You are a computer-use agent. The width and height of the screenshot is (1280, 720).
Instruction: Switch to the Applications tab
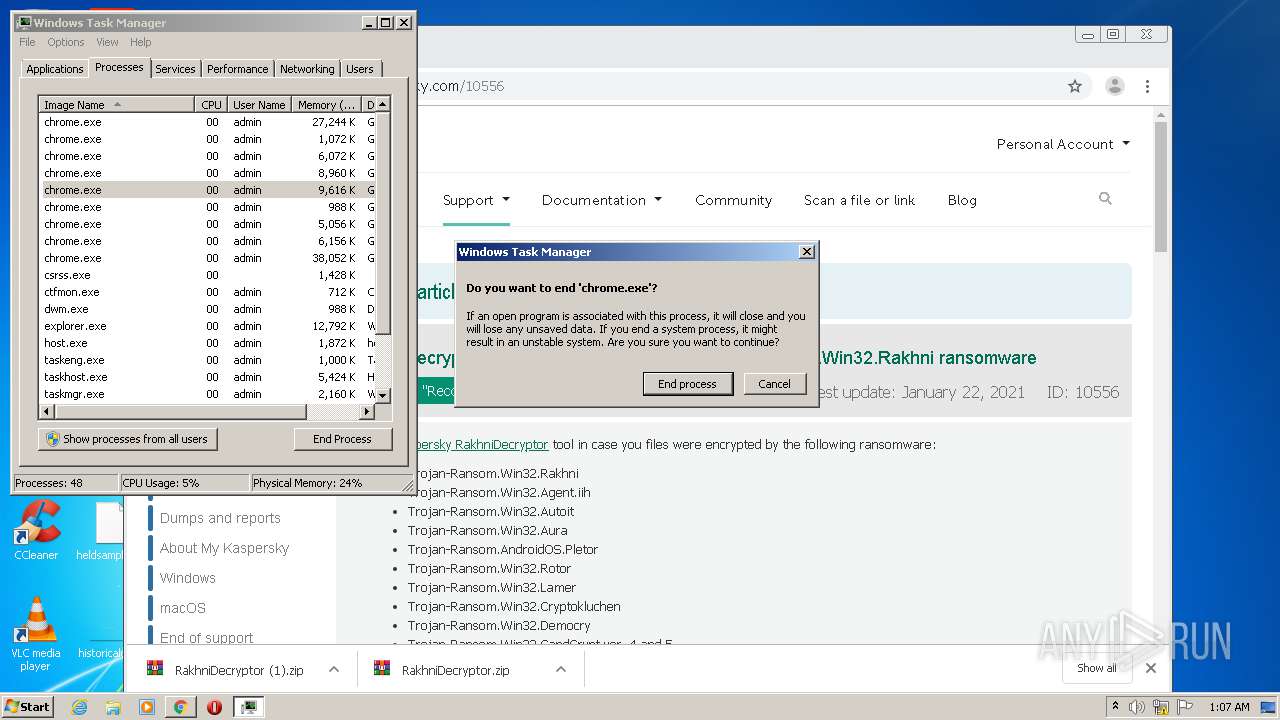[54, 69]
